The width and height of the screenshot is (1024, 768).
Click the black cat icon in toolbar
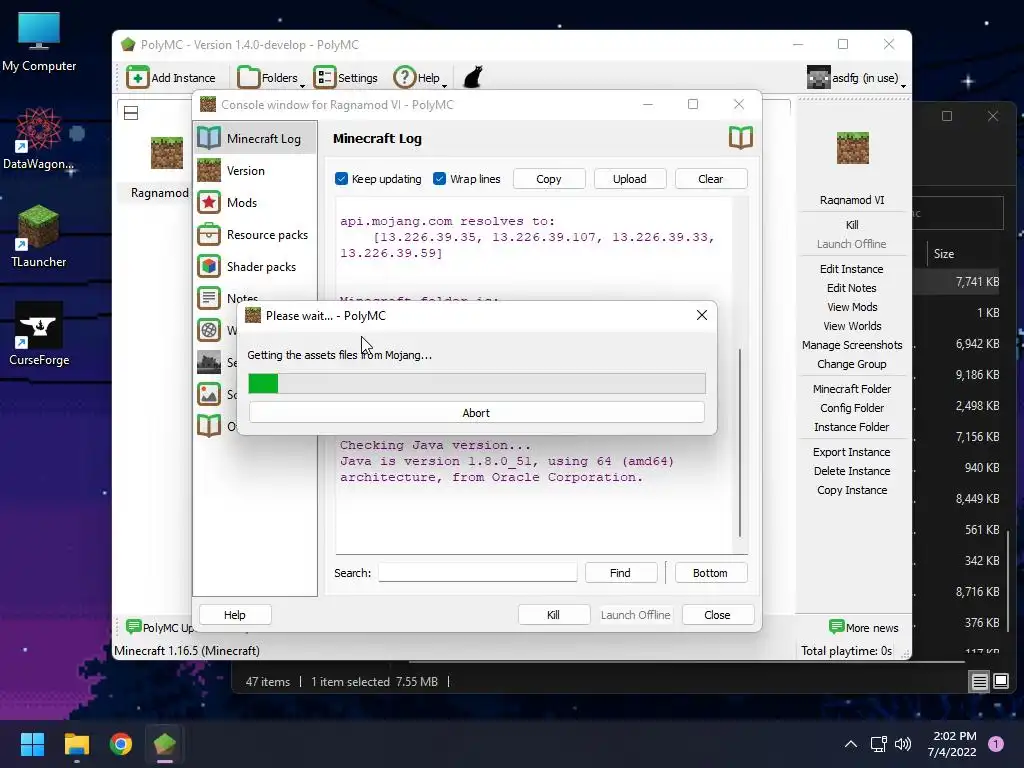coord(473,77)
